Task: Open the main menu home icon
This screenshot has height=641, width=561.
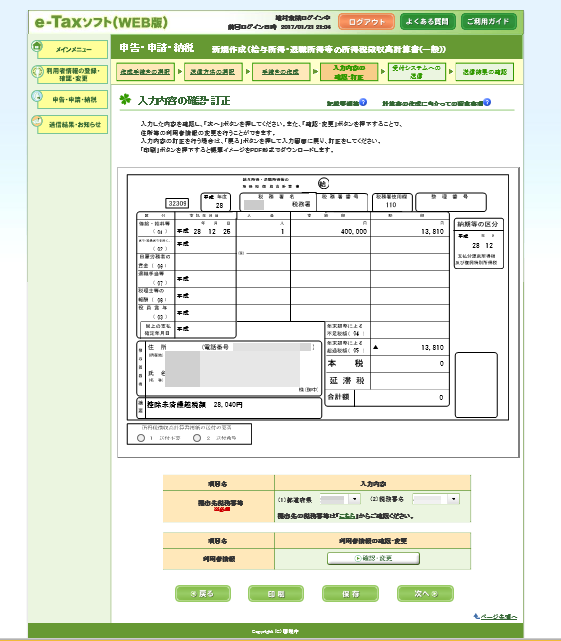Action: point(37,46)
